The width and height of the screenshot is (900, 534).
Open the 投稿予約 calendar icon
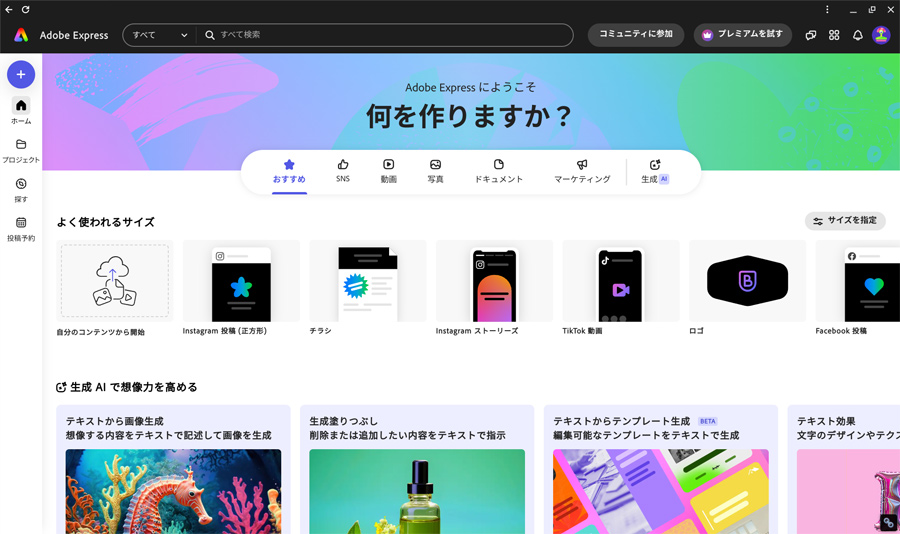(x=21, y=222)
